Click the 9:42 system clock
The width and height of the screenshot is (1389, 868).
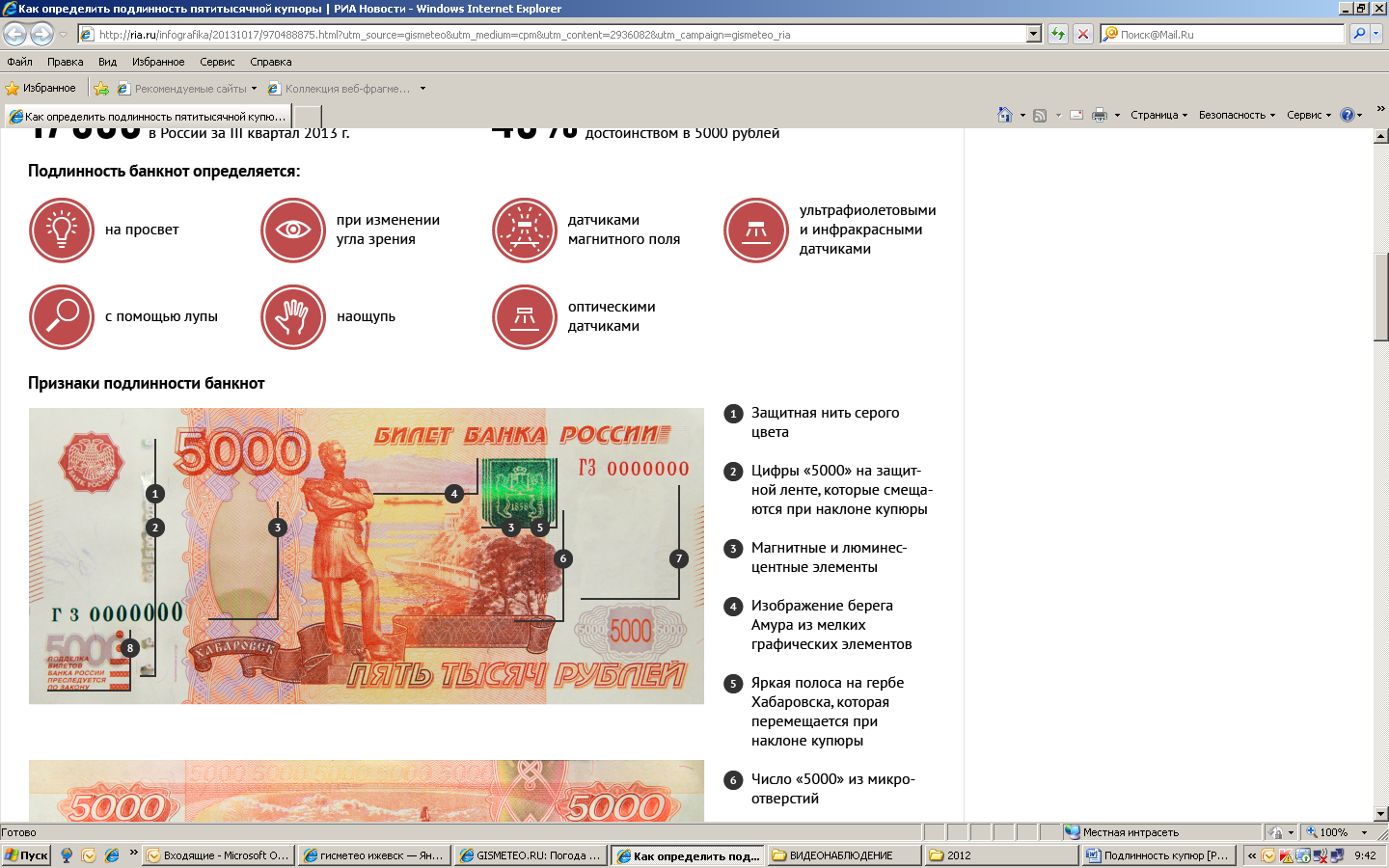pos(1365,855)
